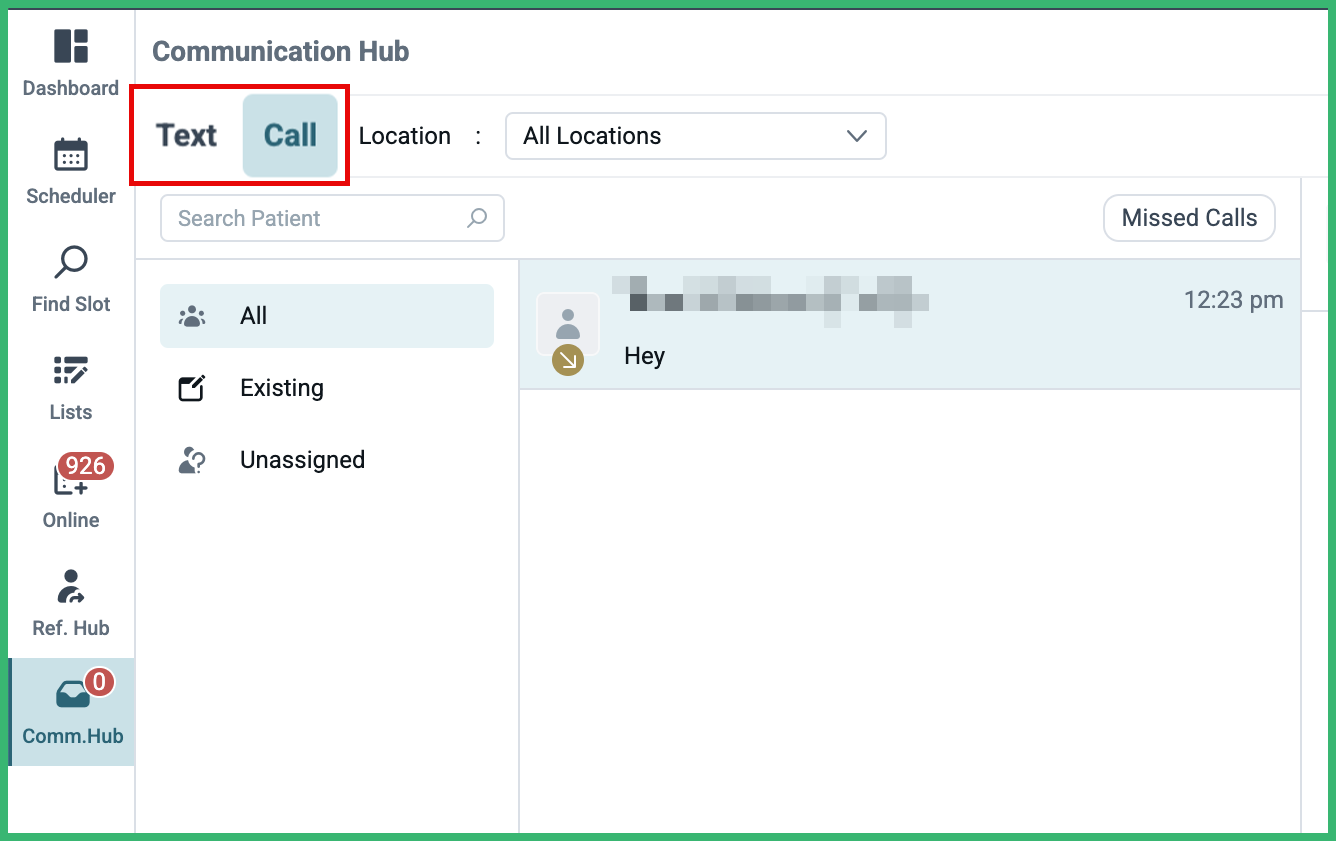Open the Scheduler from the sidebar

click(70, 170)
